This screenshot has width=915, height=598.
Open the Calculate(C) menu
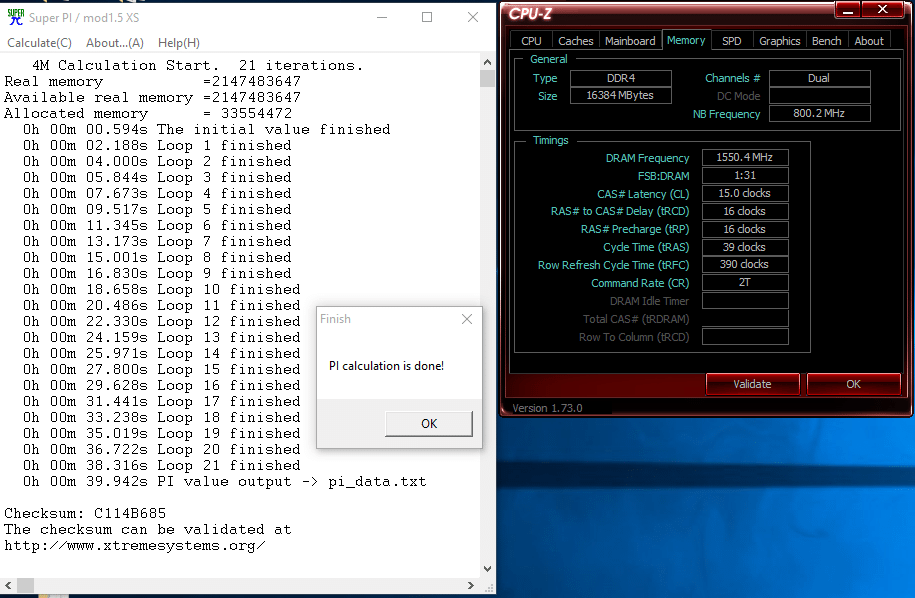pyautogui.click(x=39, y=43)
